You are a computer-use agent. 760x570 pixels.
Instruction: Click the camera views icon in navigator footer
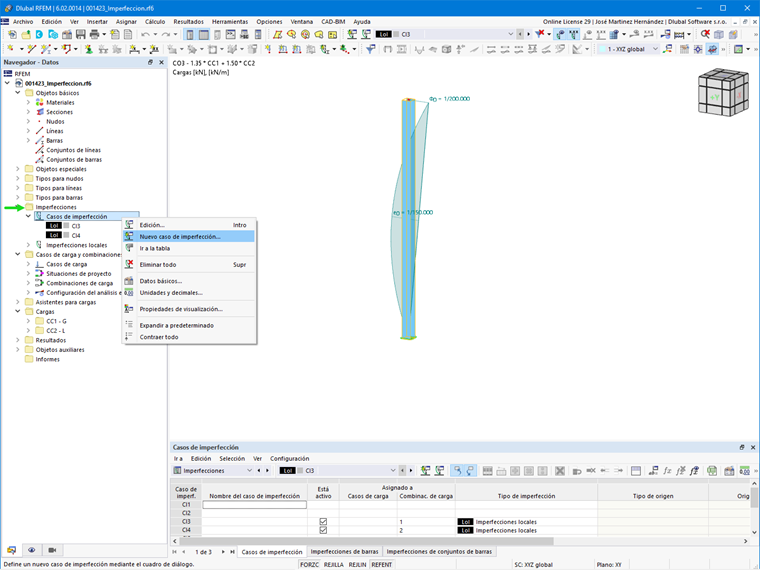[52, 550]
